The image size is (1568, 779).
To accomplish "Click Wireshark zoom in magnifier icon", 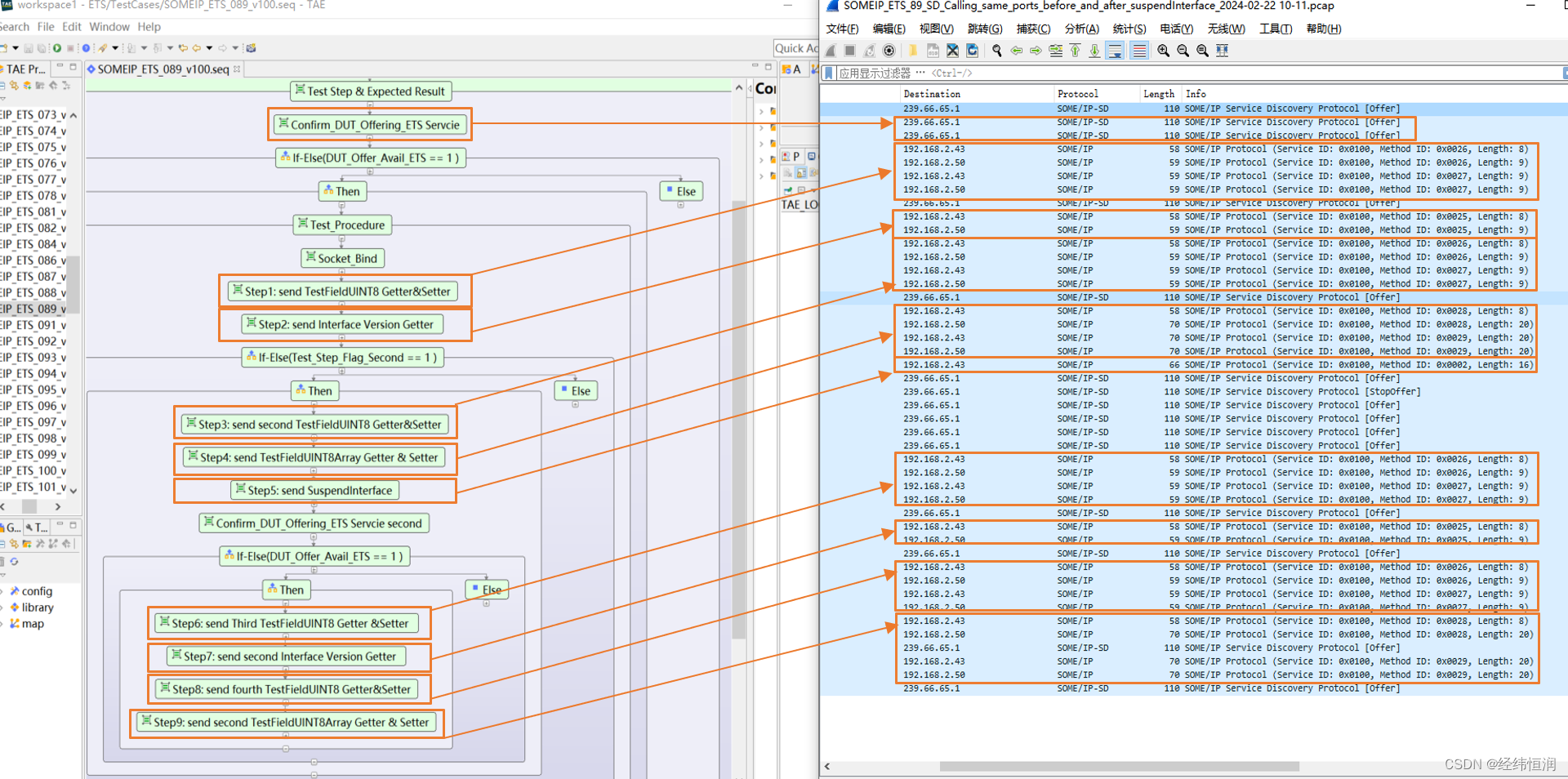I will (x=1163, y=51).
